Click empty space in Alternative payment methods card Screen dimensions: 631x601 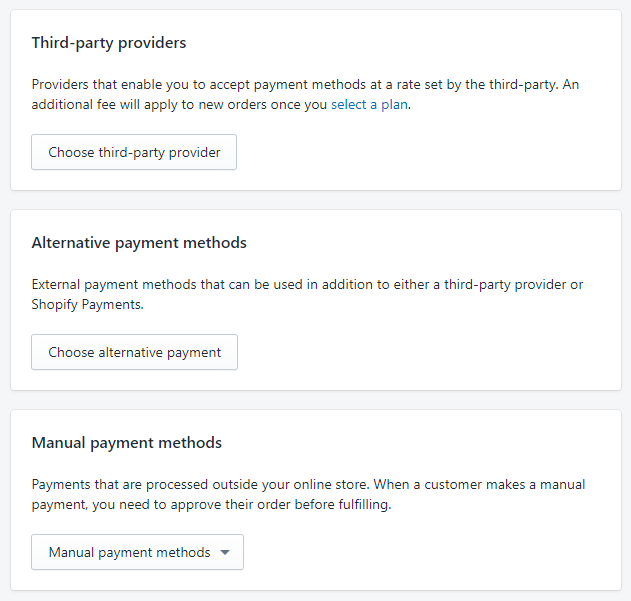[450, 352]
